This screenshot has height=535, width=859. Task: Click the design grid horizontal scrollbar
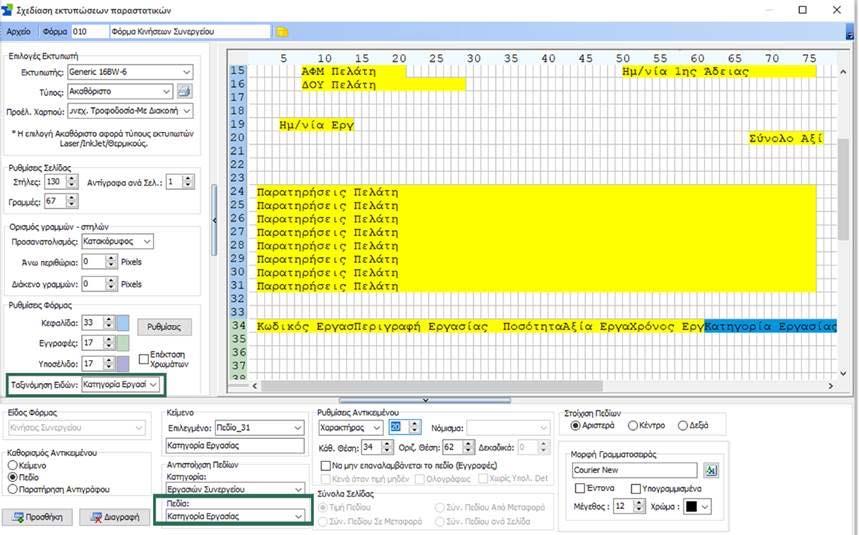pyautogui.click(x=432, y=386)
